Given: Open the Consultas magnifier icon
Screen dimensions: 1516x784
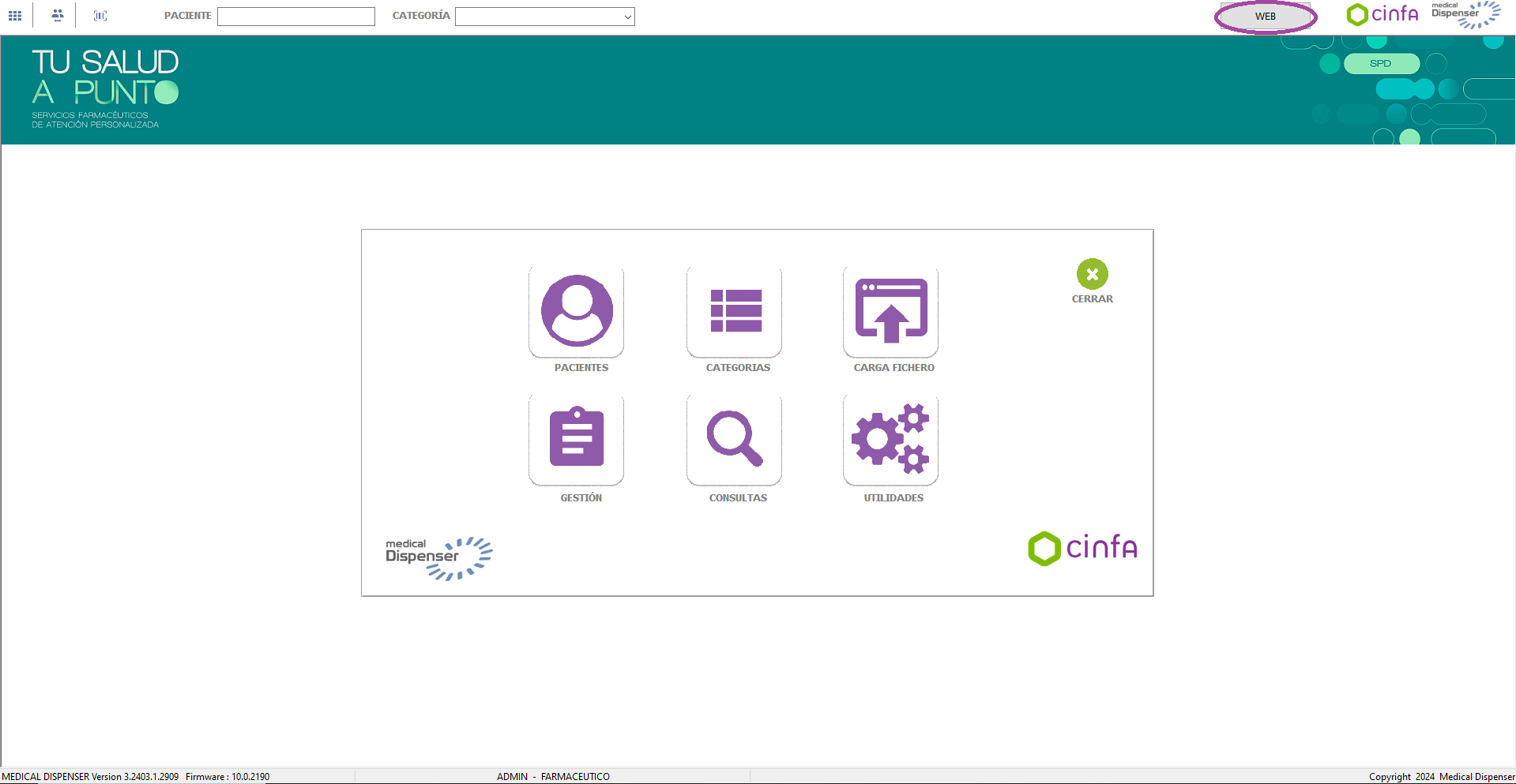Looking at the screenshot, I should pos(735,438).
